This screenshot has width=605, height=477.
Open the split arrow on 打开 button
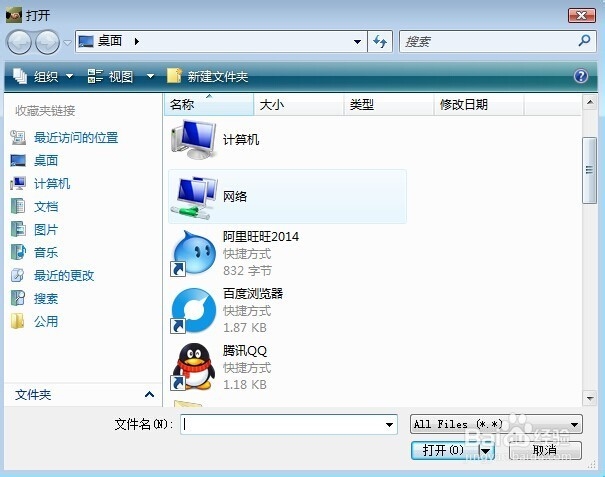tap(486, 450)
